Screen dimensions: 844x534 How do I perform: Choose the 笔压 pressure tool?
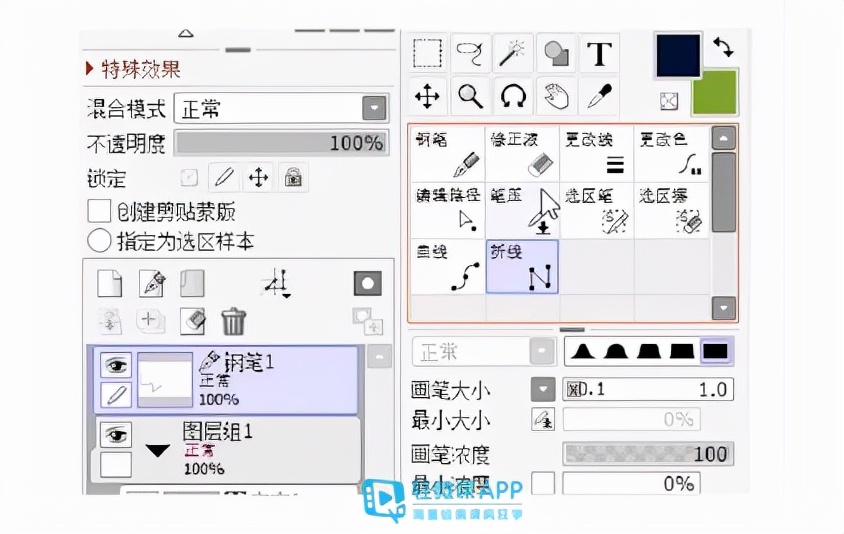pos(522,210)
